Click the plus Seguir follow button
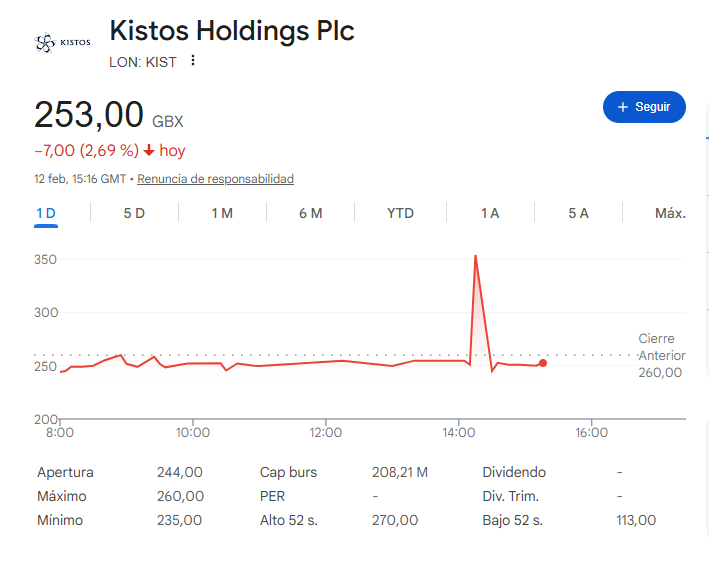Image resolution: width=709 pixels, height=568 pixels. (x=644, y=107)
